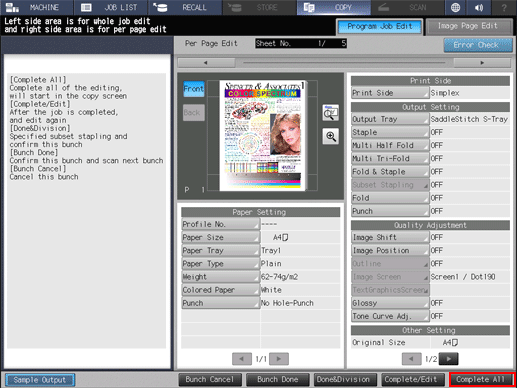Click the Error Check button

tap(477, 45)
